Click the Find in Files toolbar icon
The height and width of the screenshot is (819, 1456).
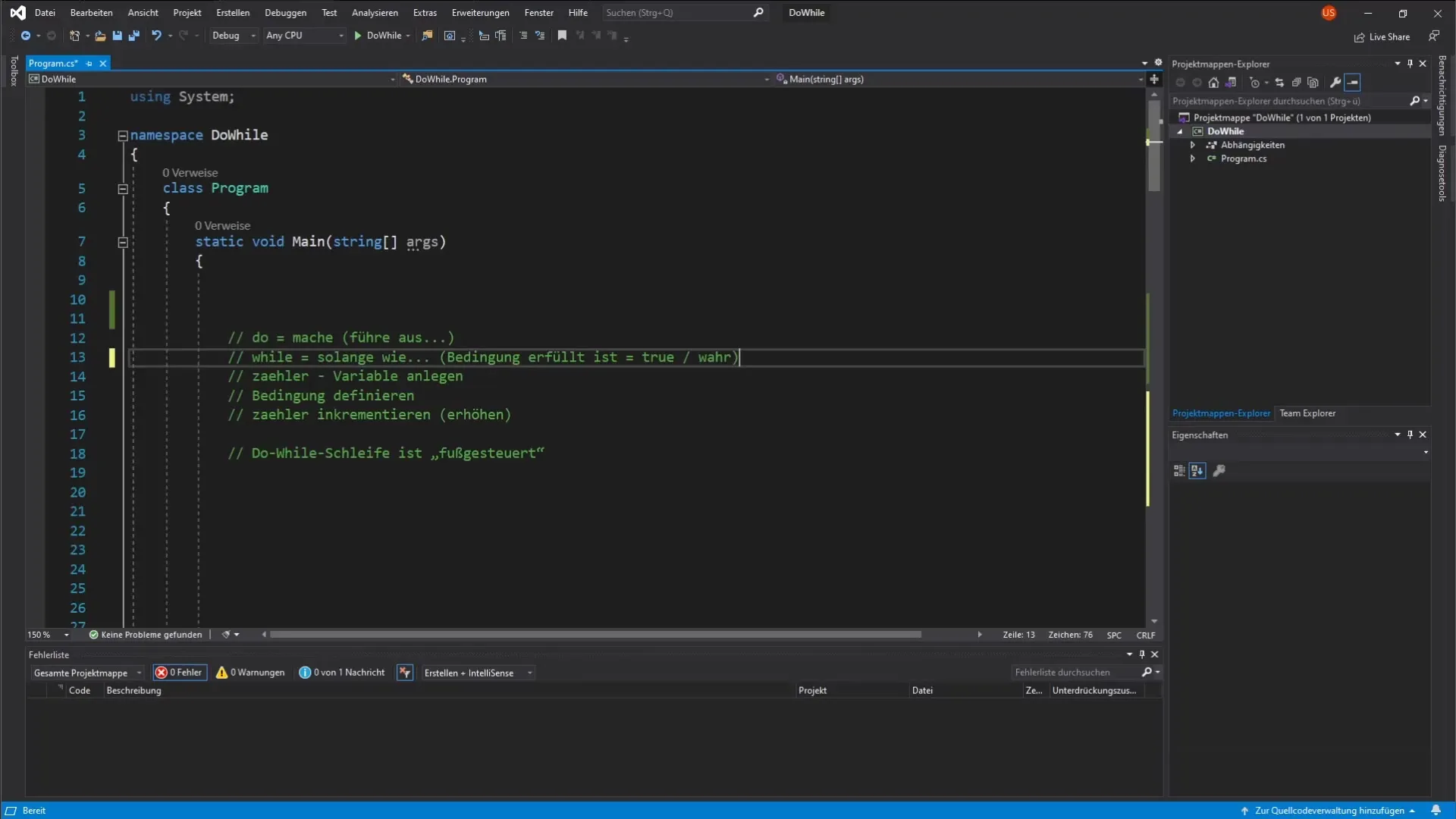click(x=428, y=36)
